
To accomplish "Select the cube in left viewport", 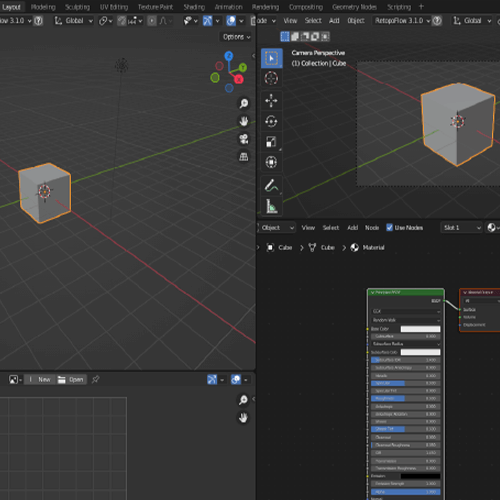I will 45,193.
